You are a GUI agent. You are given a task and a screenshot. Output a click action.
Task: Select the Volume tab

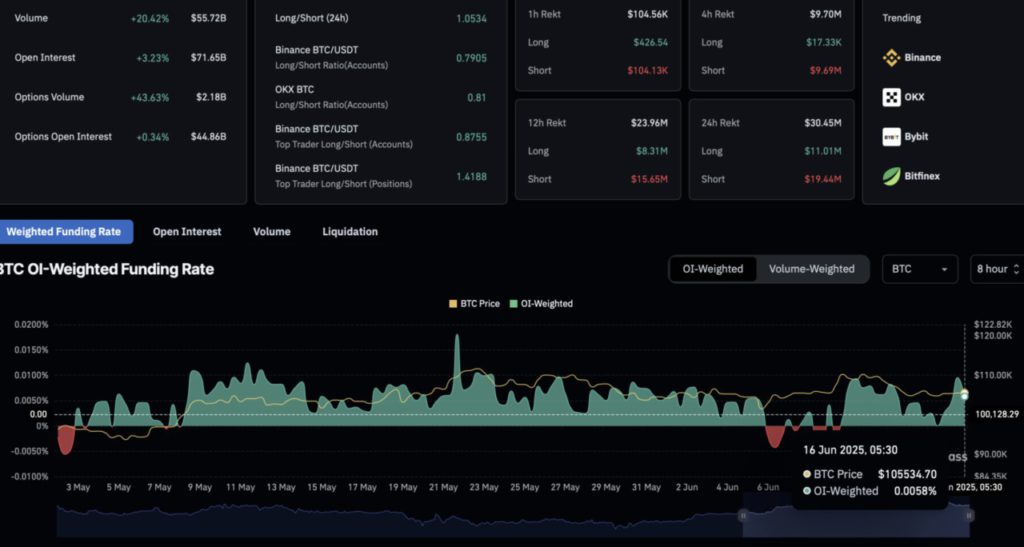tap(271, 231)
